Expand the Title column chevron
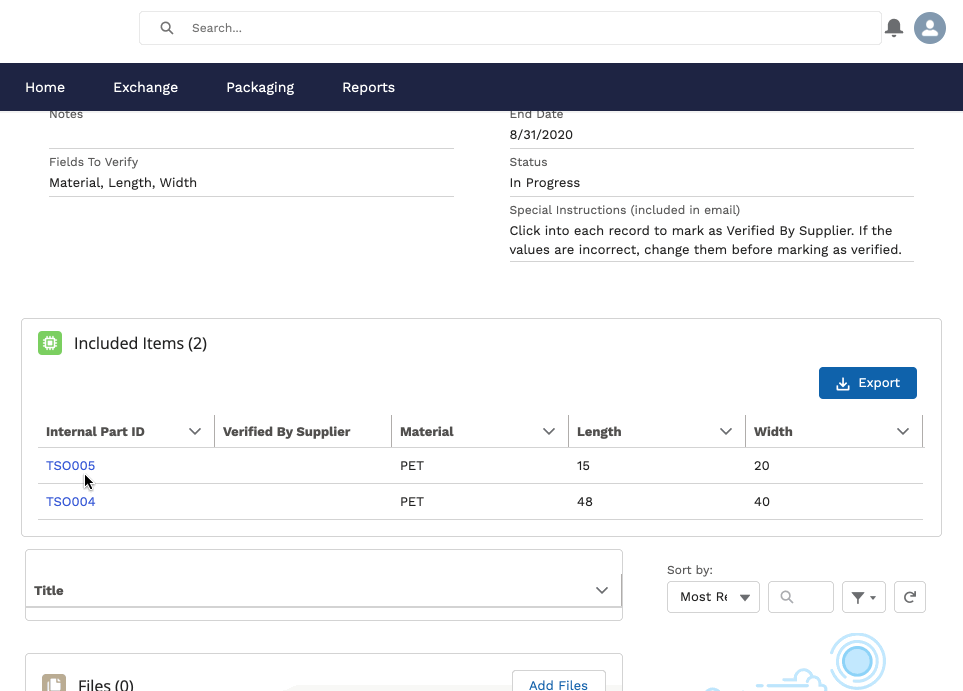 tap(601, 590)
